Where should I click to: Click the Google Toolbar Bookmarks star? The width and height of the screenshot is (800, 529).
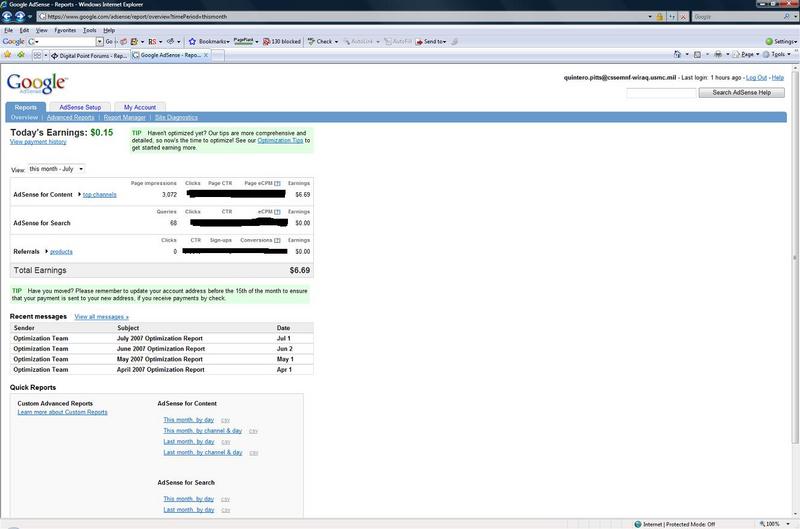click(192, 41)
